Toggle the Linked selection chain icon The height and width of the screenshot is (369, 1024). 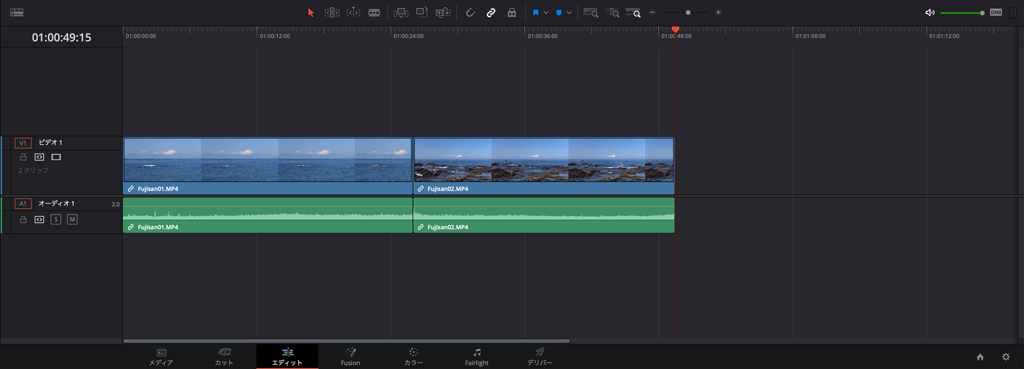pyautogui.click(x=491, y=12)
